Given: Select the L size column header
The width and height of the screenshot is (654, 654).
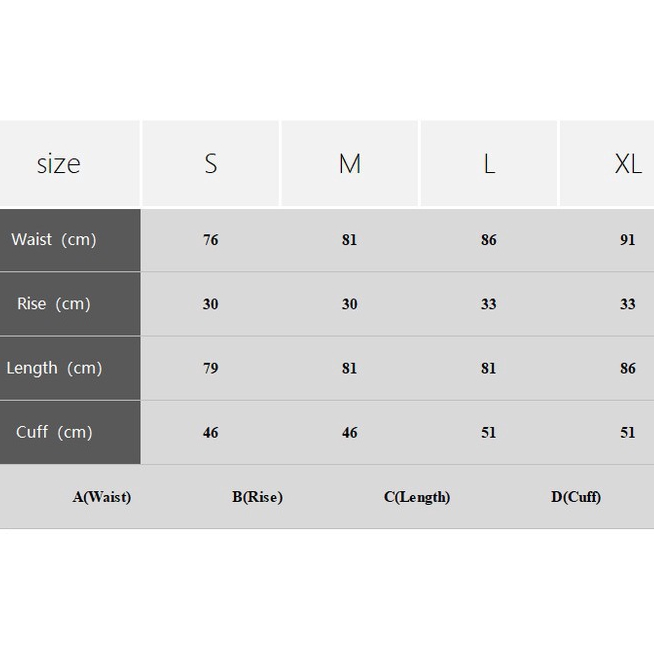Looking at the screenshot, I should 488,164.
